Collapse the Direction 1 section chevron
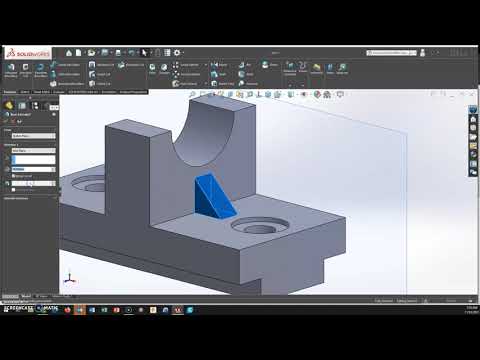480x360 pixels. (54, 145)
